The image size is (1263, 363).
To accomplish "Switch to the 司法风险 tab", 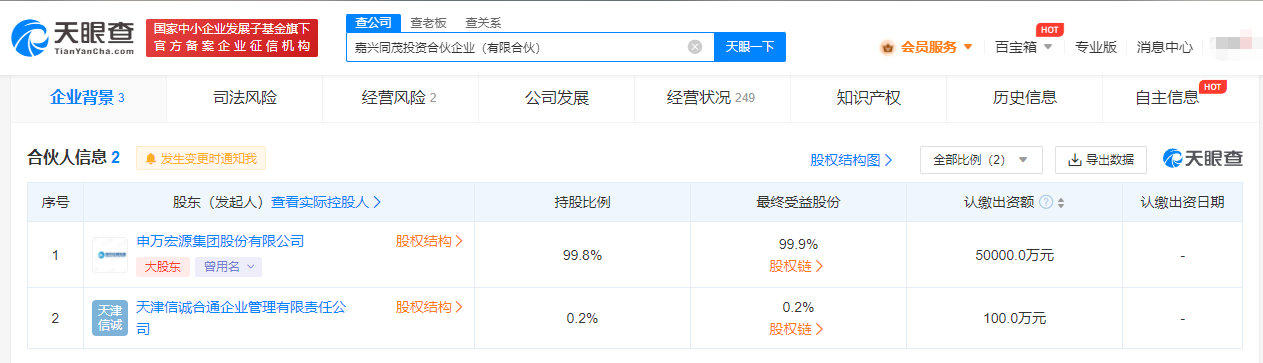I will tap(245, 98).
